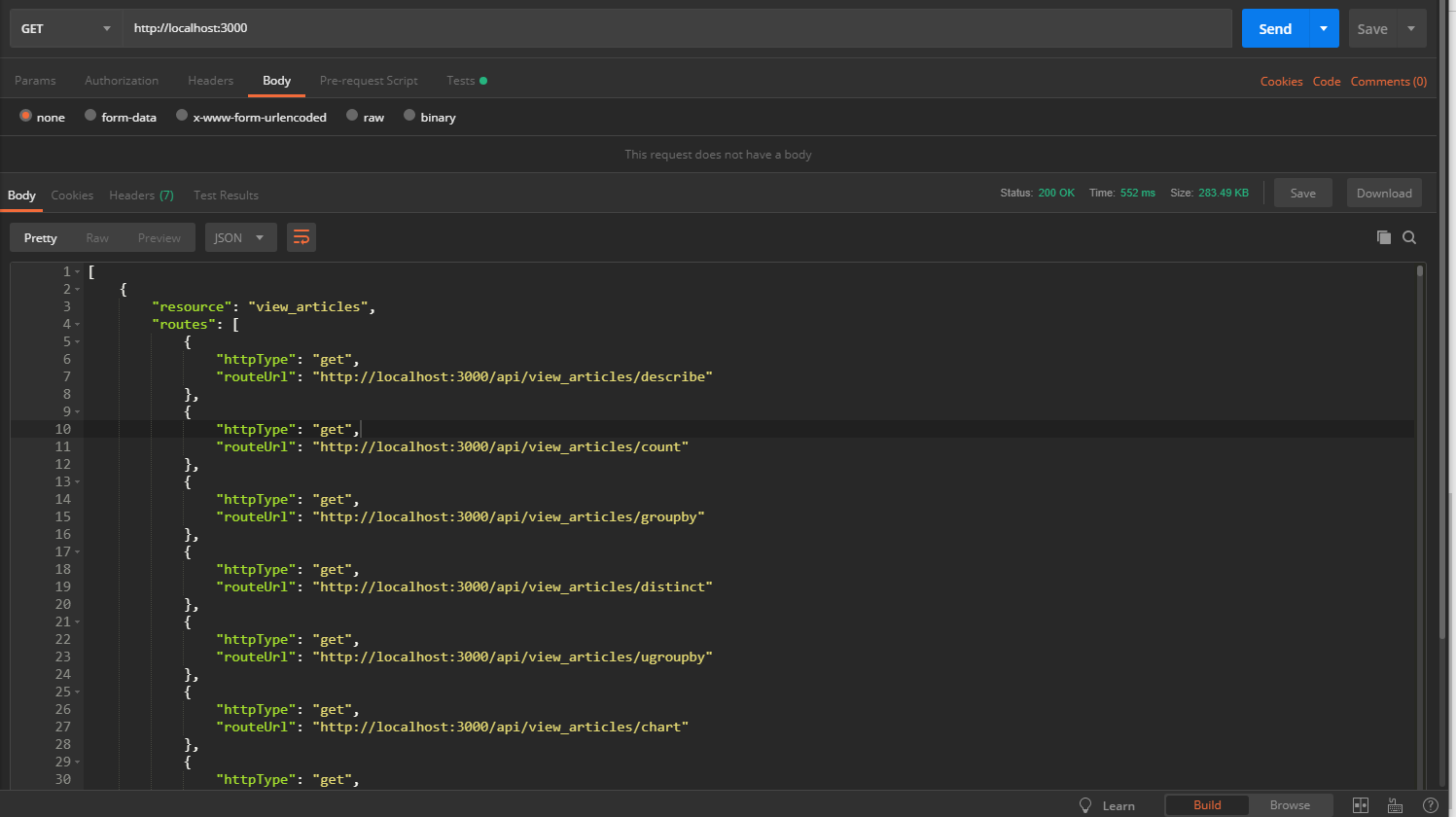
Task: Open the Pre-request Script tab
Action: pyautogui.click(x=369, y=81)
